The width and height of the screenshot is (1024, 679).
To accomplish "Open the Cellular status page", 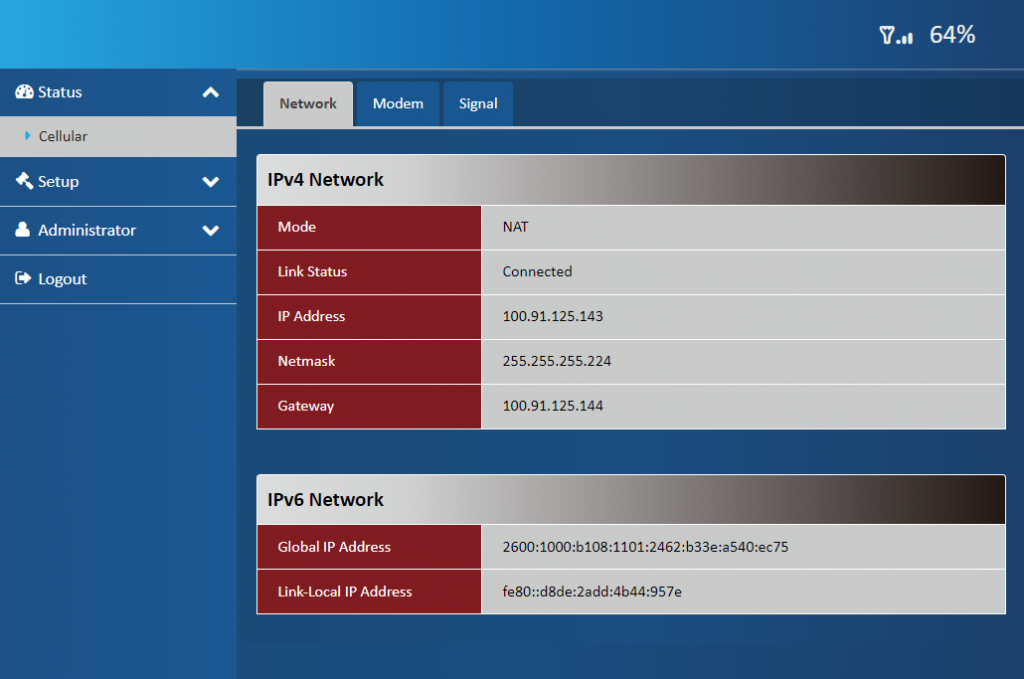I will (63, 136).
